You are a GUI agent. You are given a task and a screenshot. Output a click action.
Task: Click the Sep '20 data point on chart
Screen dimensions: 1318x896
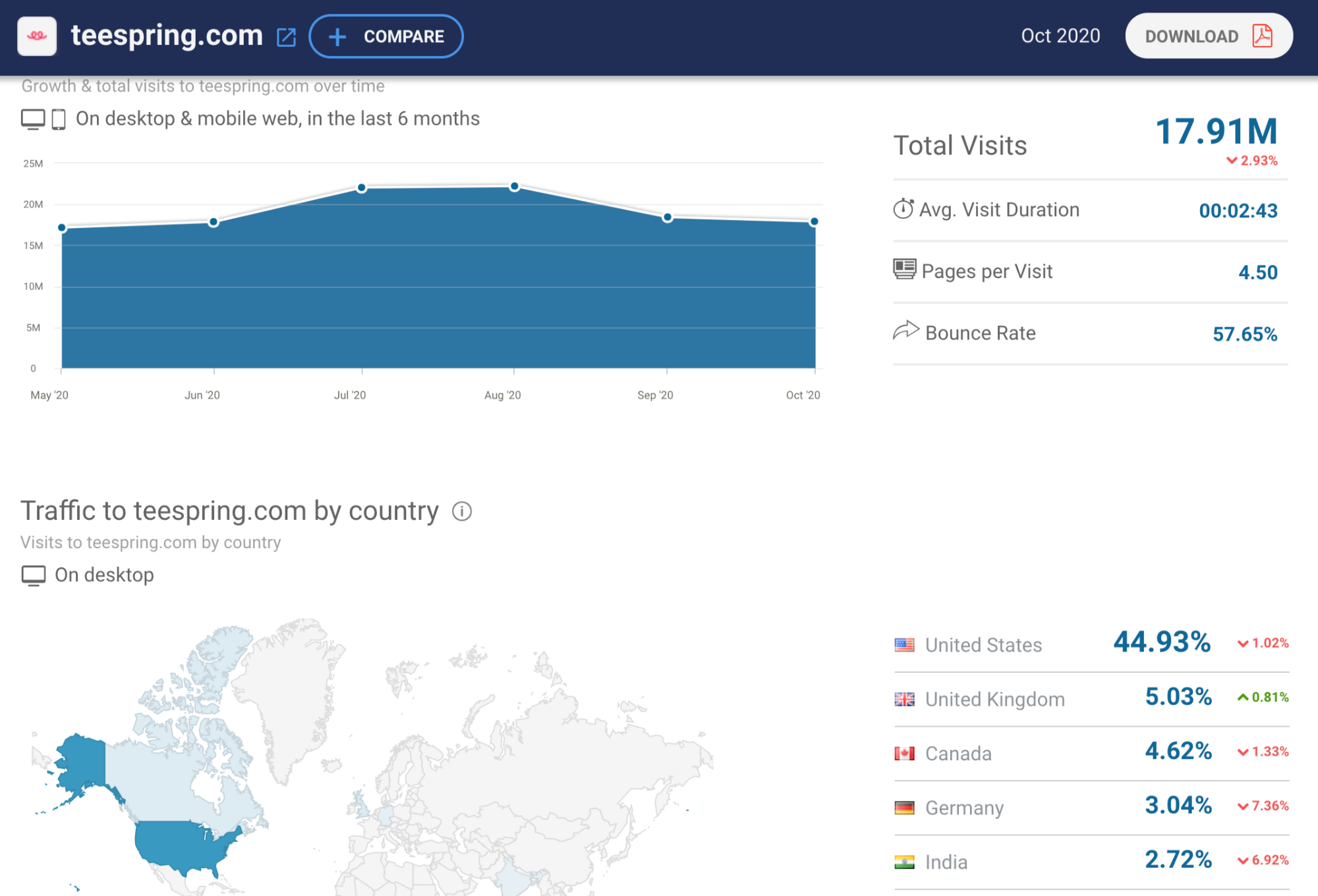coord(668,217)
